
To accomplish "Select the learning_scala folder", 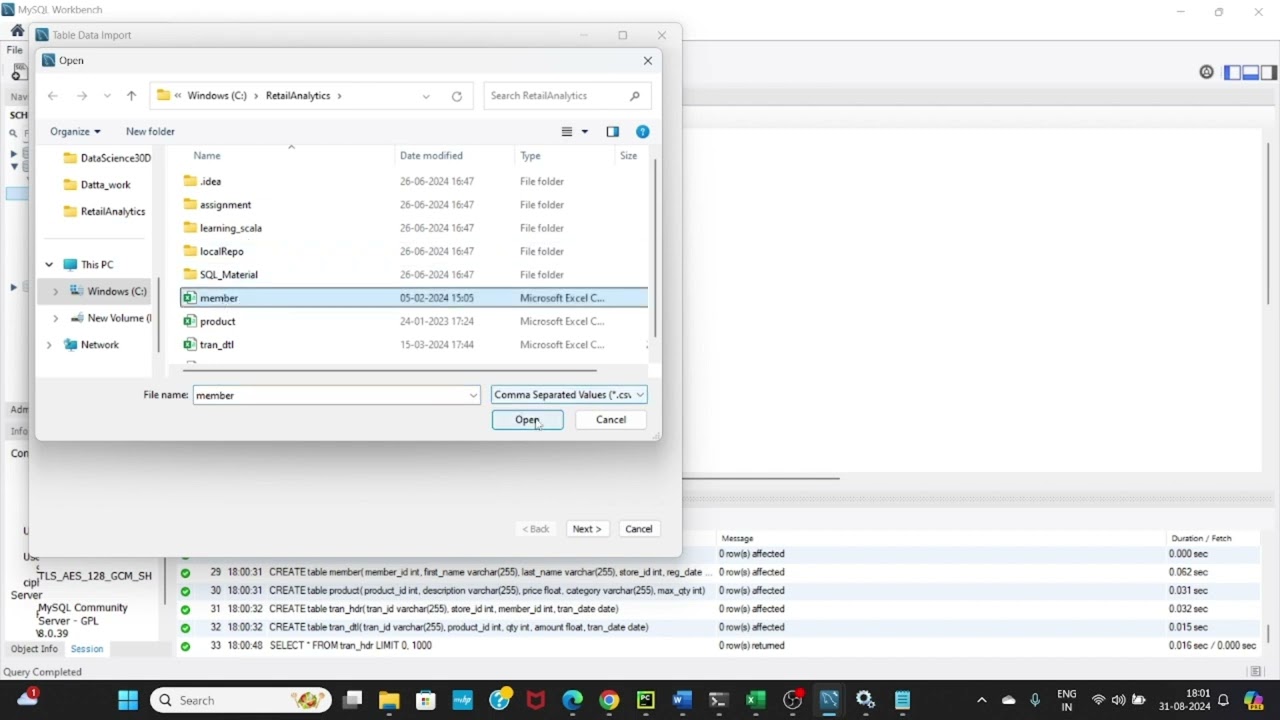I will coord(414,228).
